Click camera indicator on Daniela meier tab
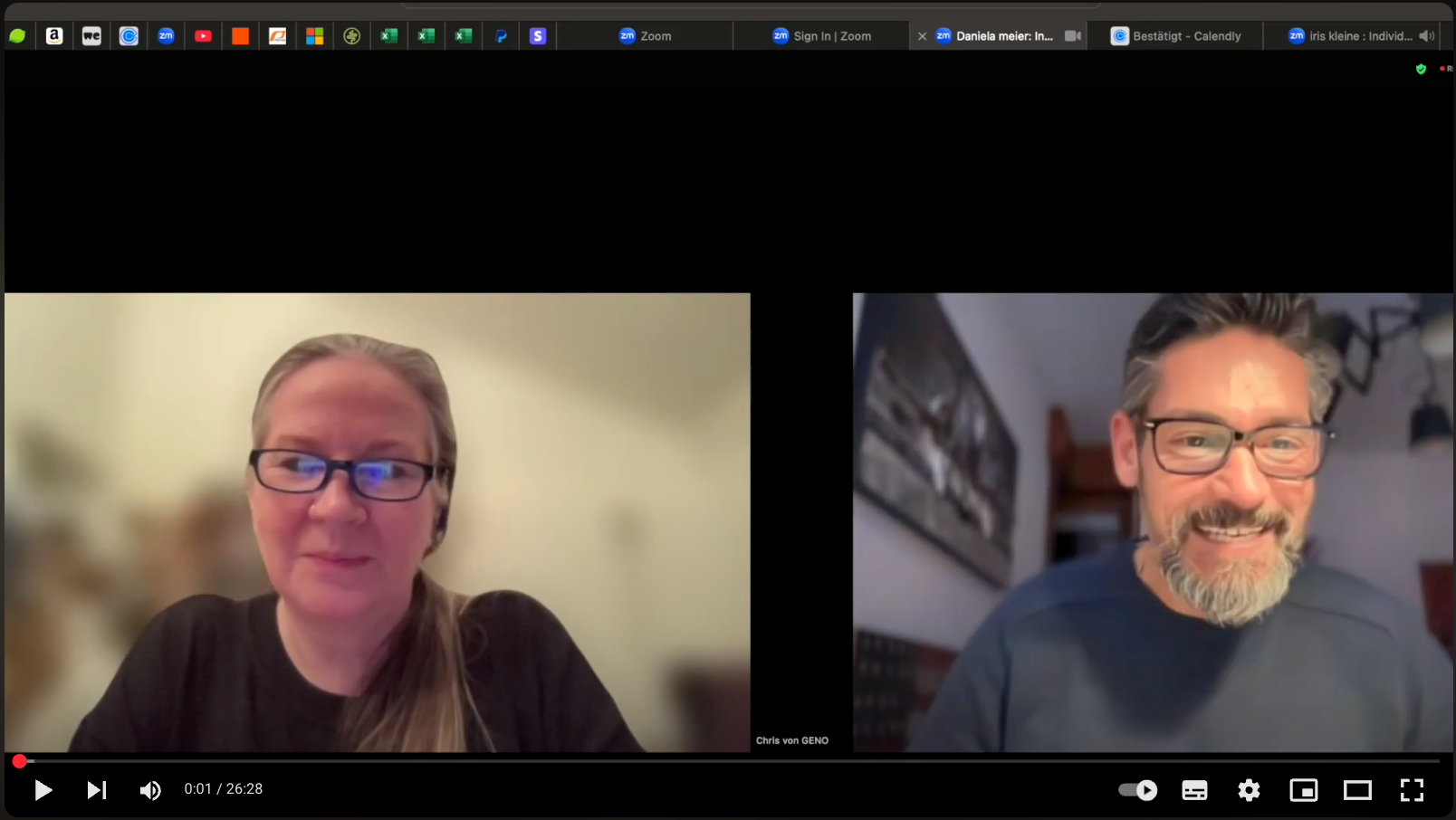The image size is (1456, 820). point(1073,36)
